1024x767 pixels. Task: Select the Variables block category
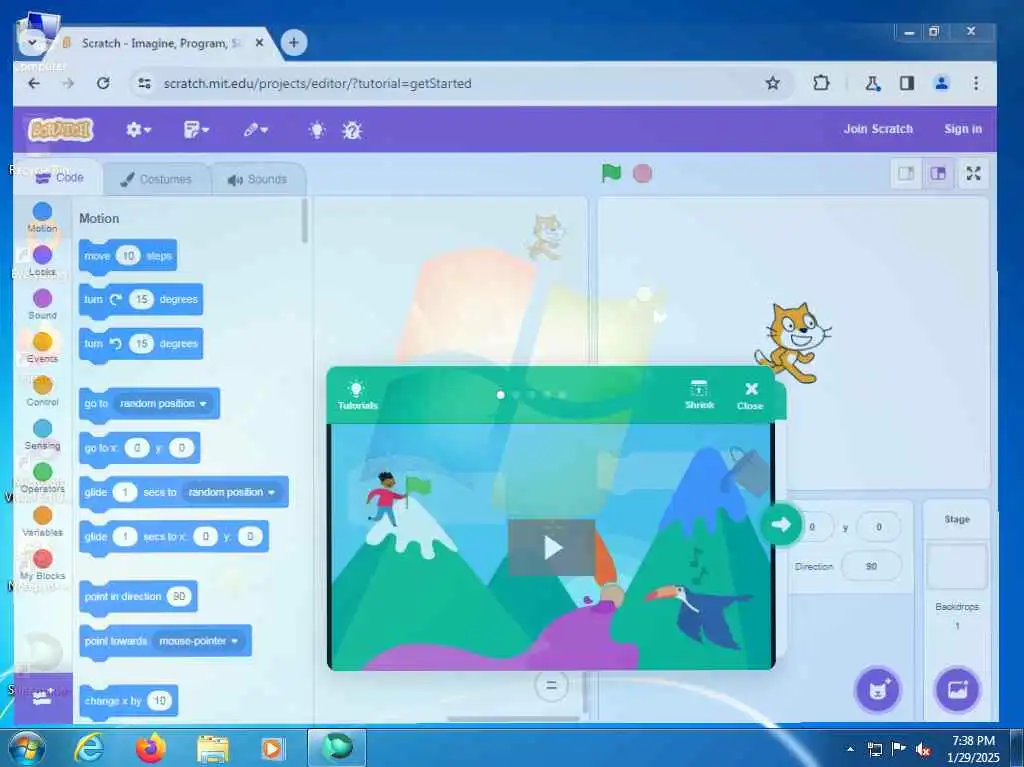tap(42, 521)
